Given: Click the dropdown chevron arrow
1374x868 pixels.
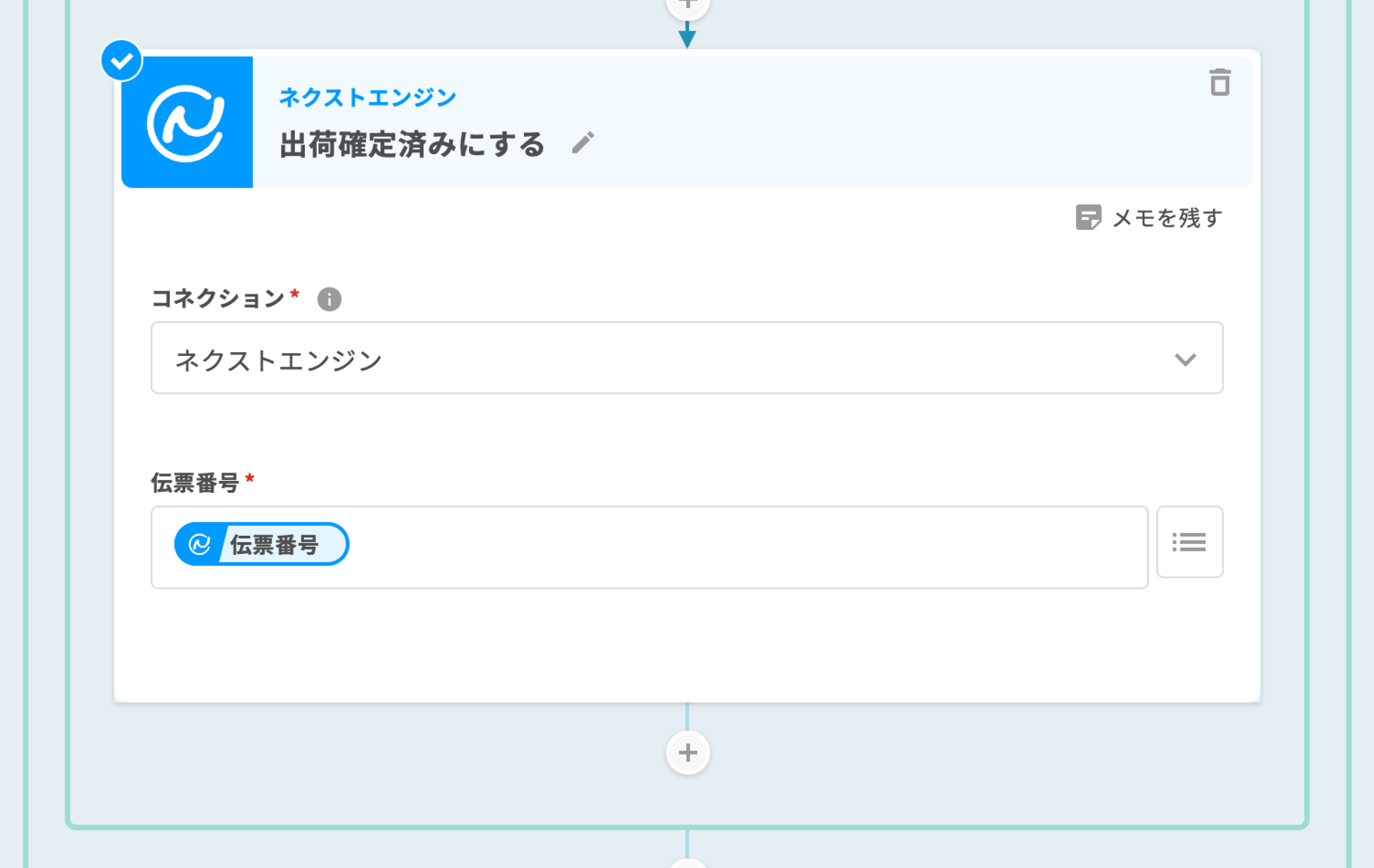Looking at the screenshot, I should coord(1185,360).
